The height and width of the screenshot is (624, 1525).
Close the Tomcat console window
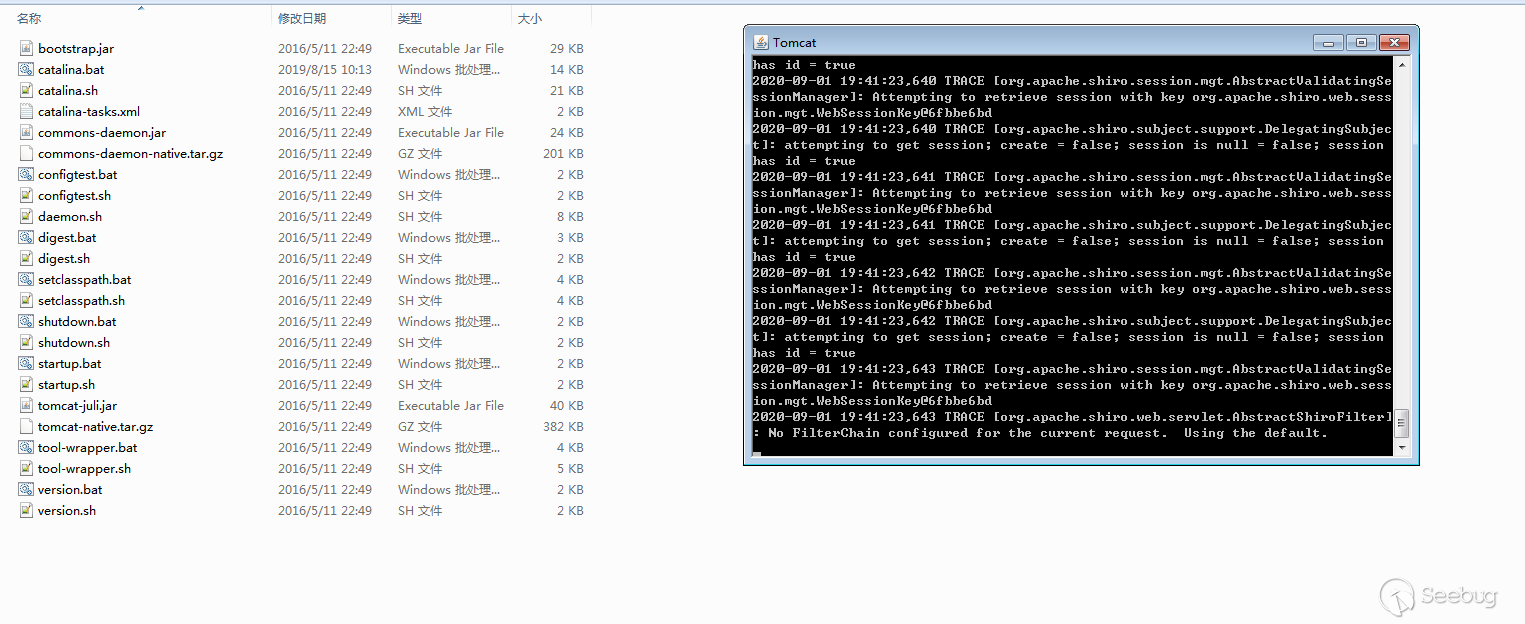(x=1394, y=42)
